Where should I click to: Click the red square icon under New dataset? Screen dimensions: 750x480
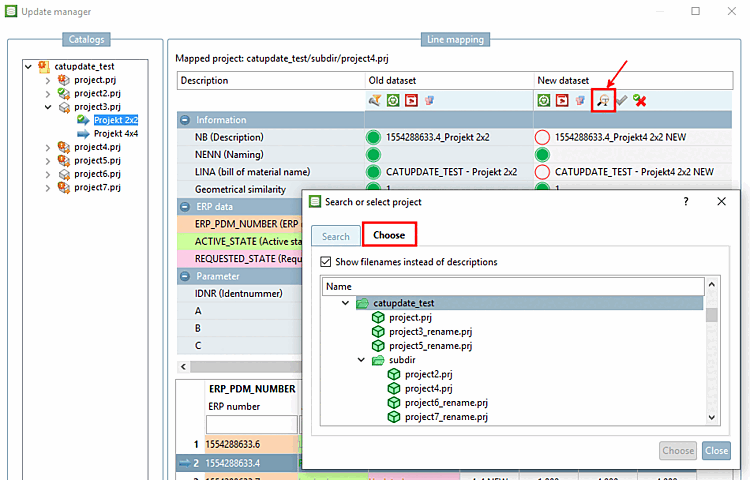[x=562, y=100]
